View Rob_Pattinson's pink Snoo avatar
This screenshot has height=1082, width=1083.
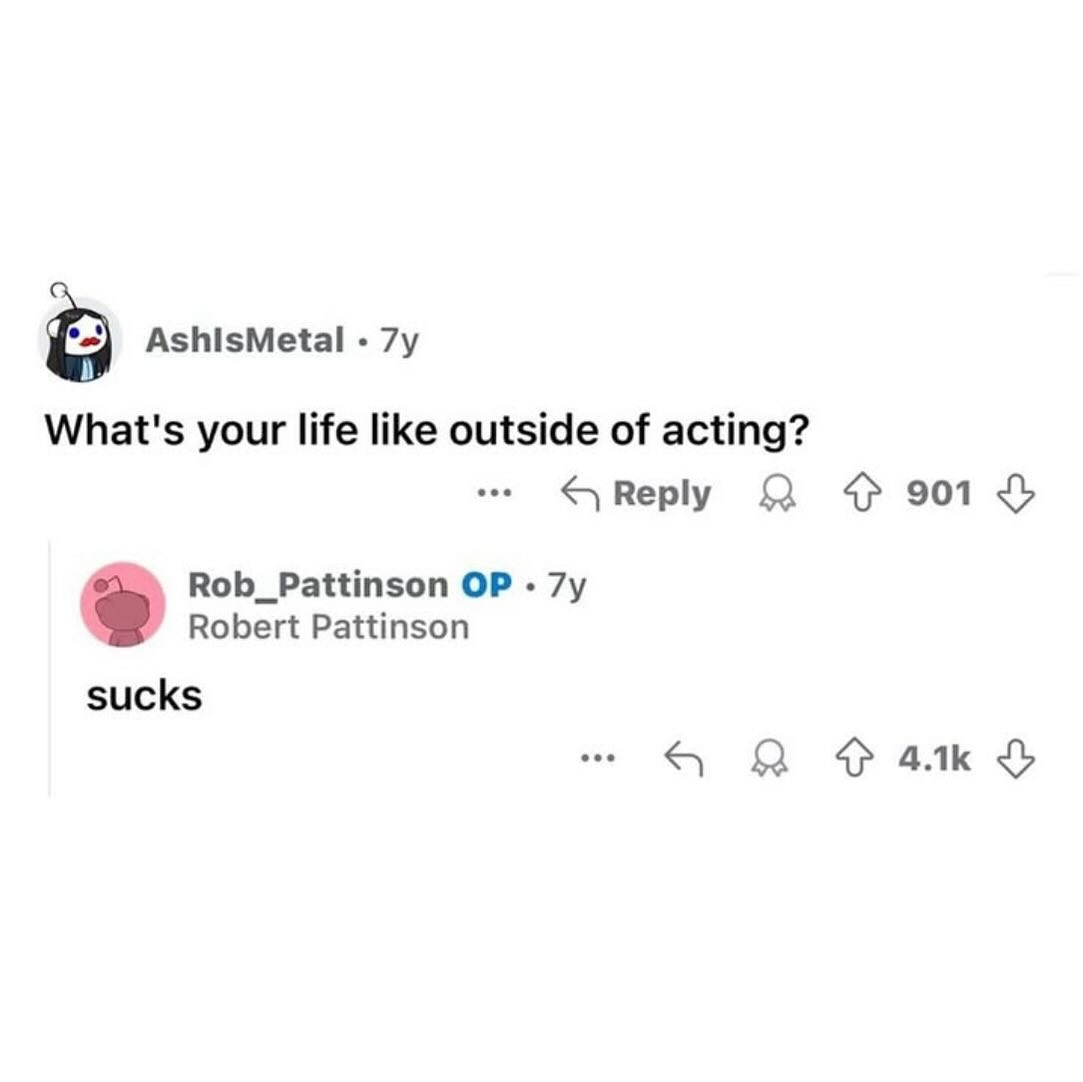pyautogui.click(x=123, y=604)
